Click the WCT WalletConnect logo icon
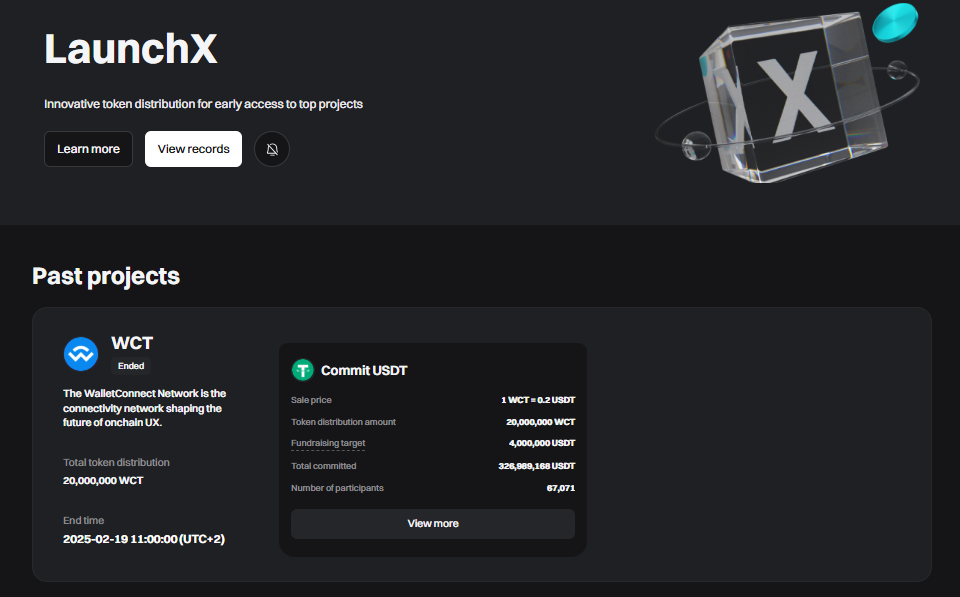960x597 pixels. click(x=81, y=354)
